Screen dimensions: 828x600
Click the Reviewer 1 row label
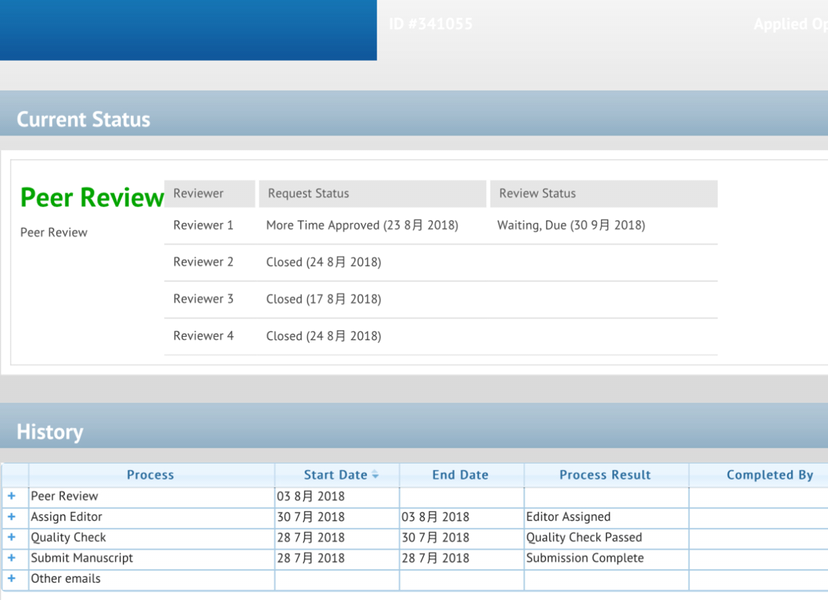coord(203,225)
